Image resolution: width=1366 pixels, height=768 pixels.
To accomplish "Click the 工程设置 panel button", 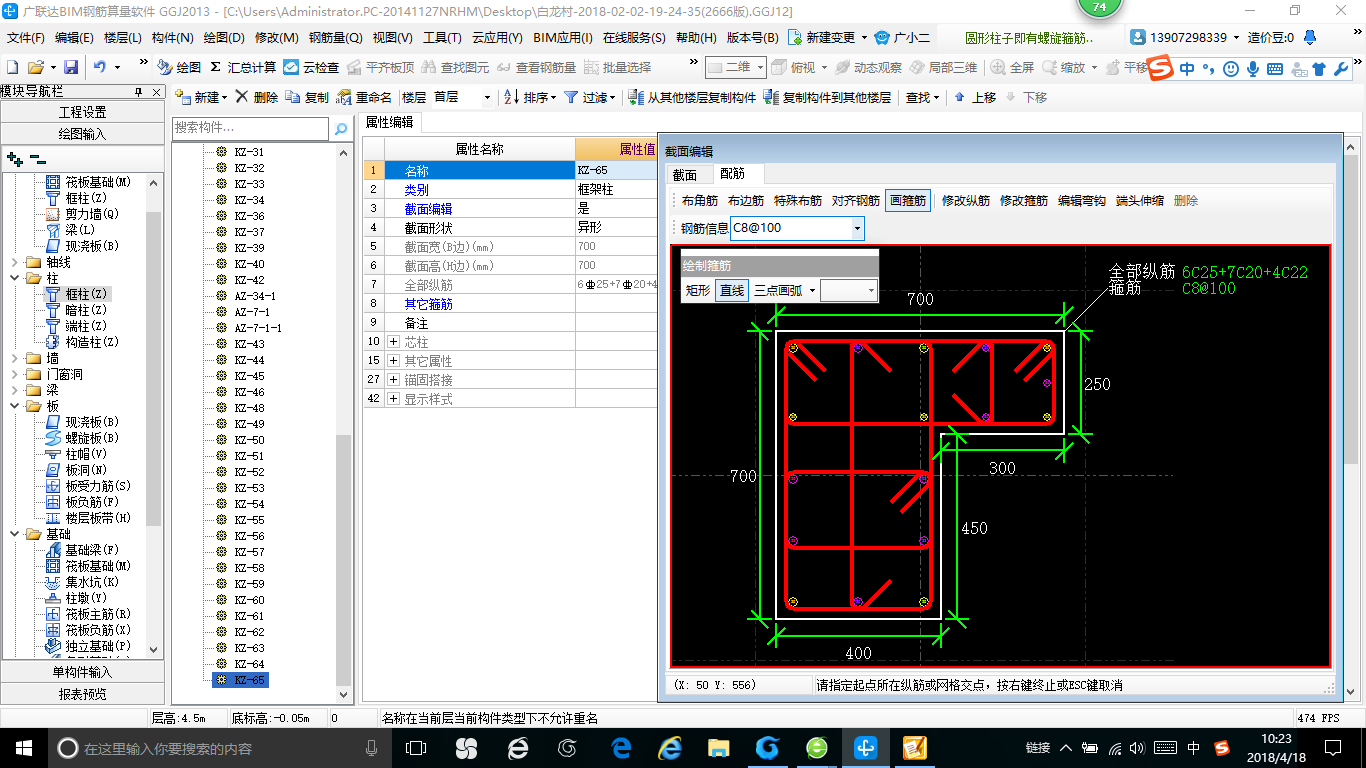I will click(82, 112).
